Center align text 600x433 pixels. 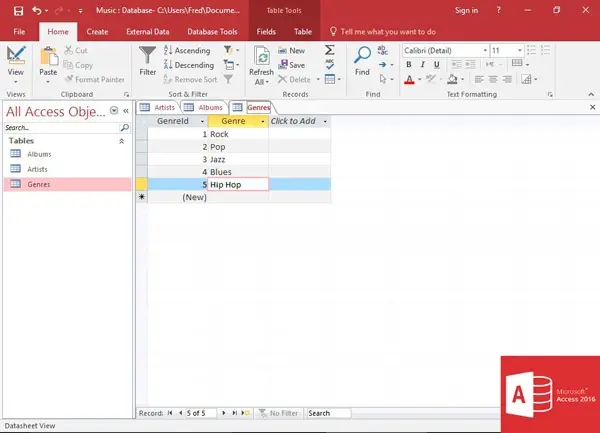tap(493, 79)
